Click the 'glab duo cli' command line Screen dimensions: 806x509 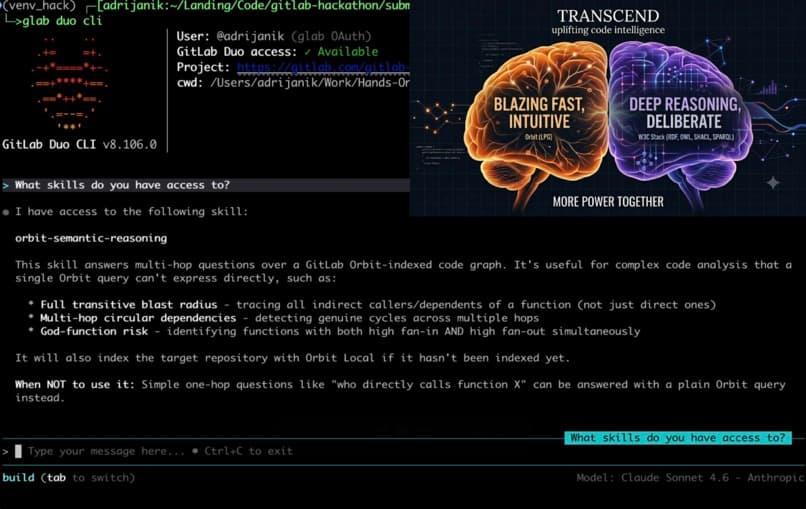click(x=62, y=21)
